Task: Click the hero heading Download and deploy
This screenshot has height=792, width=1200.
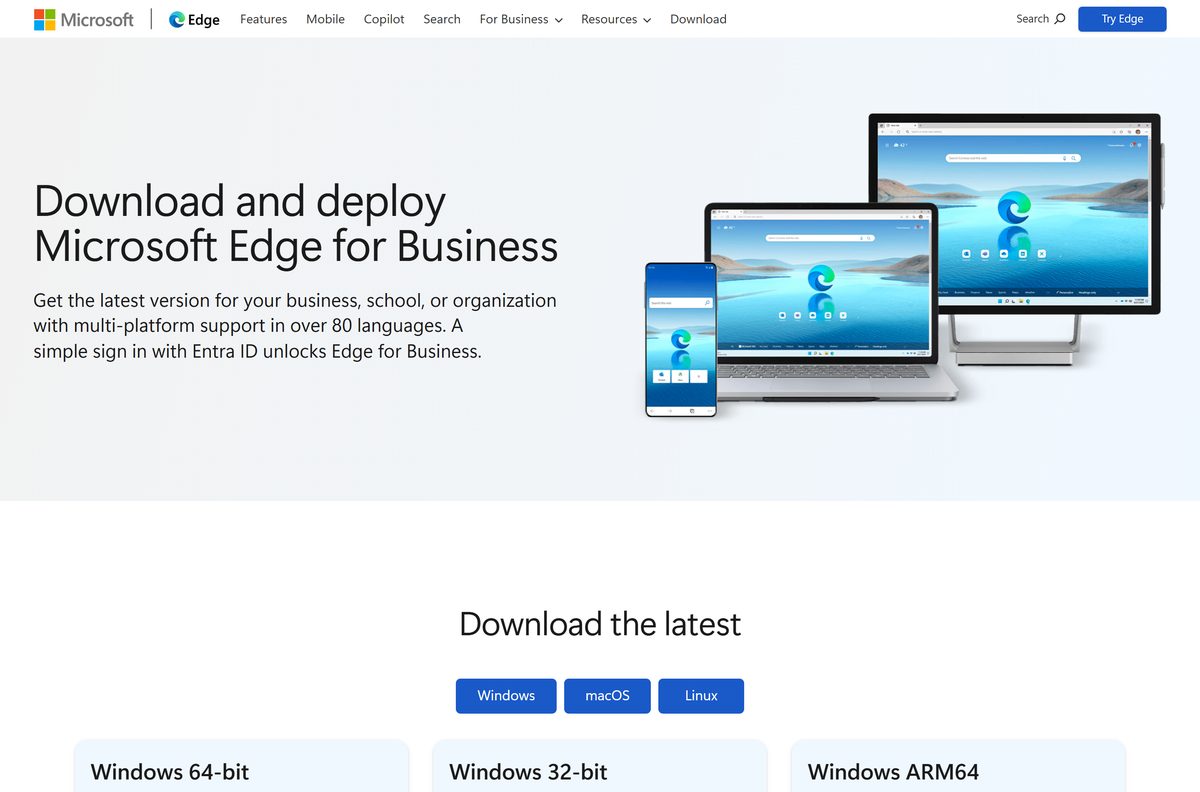Action: click(x=296, y=224)
